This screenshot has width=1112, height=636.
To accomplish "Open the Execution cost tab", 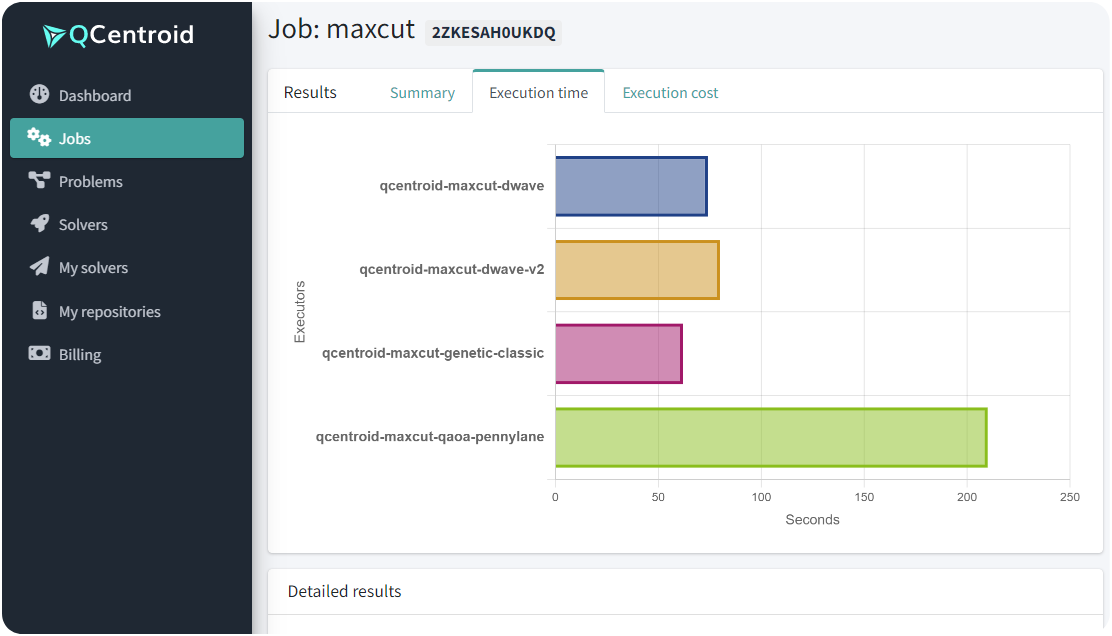I will pyautogui.click(x=670, y=93).
